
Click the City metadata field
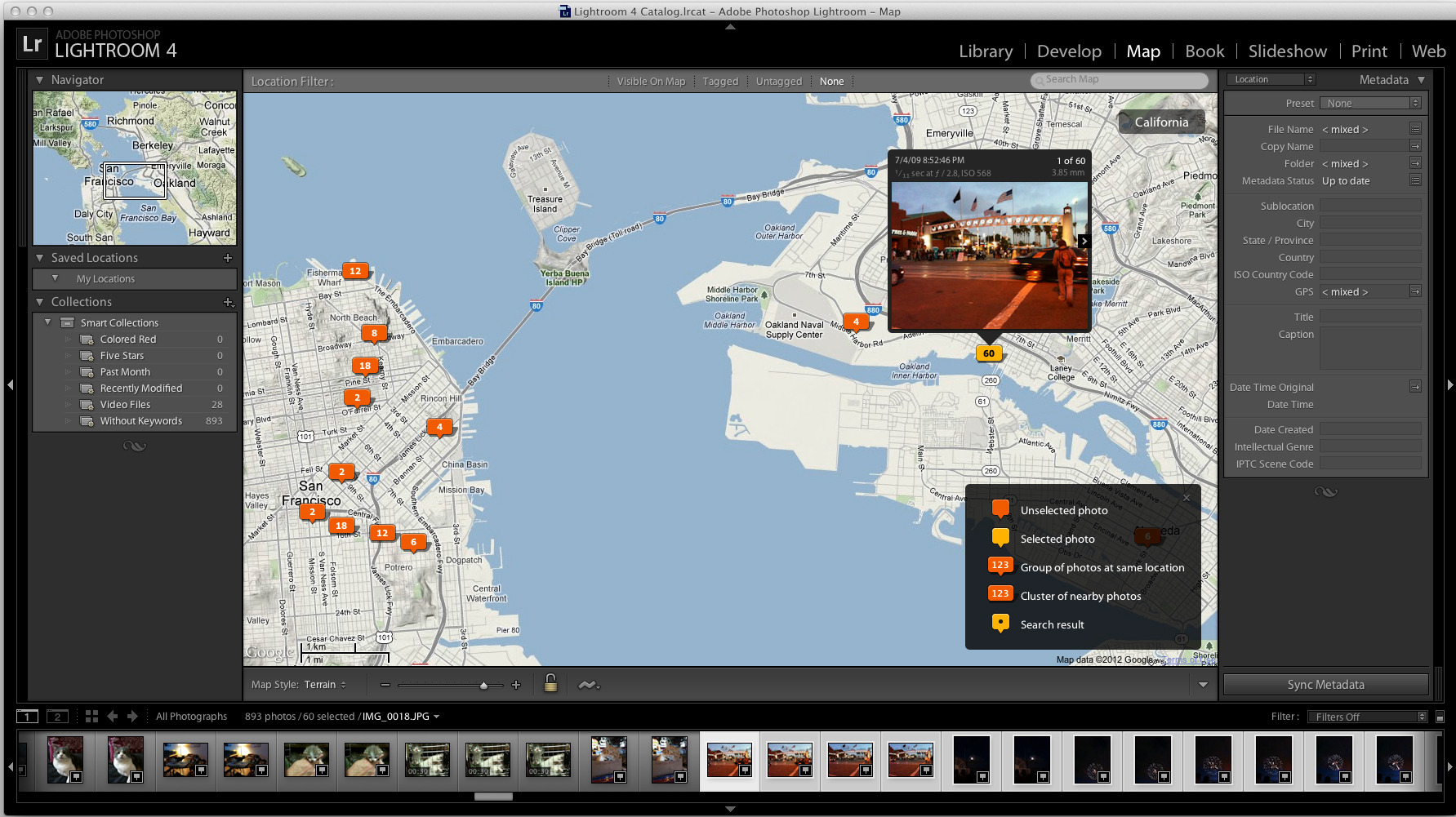point(1370,223)
